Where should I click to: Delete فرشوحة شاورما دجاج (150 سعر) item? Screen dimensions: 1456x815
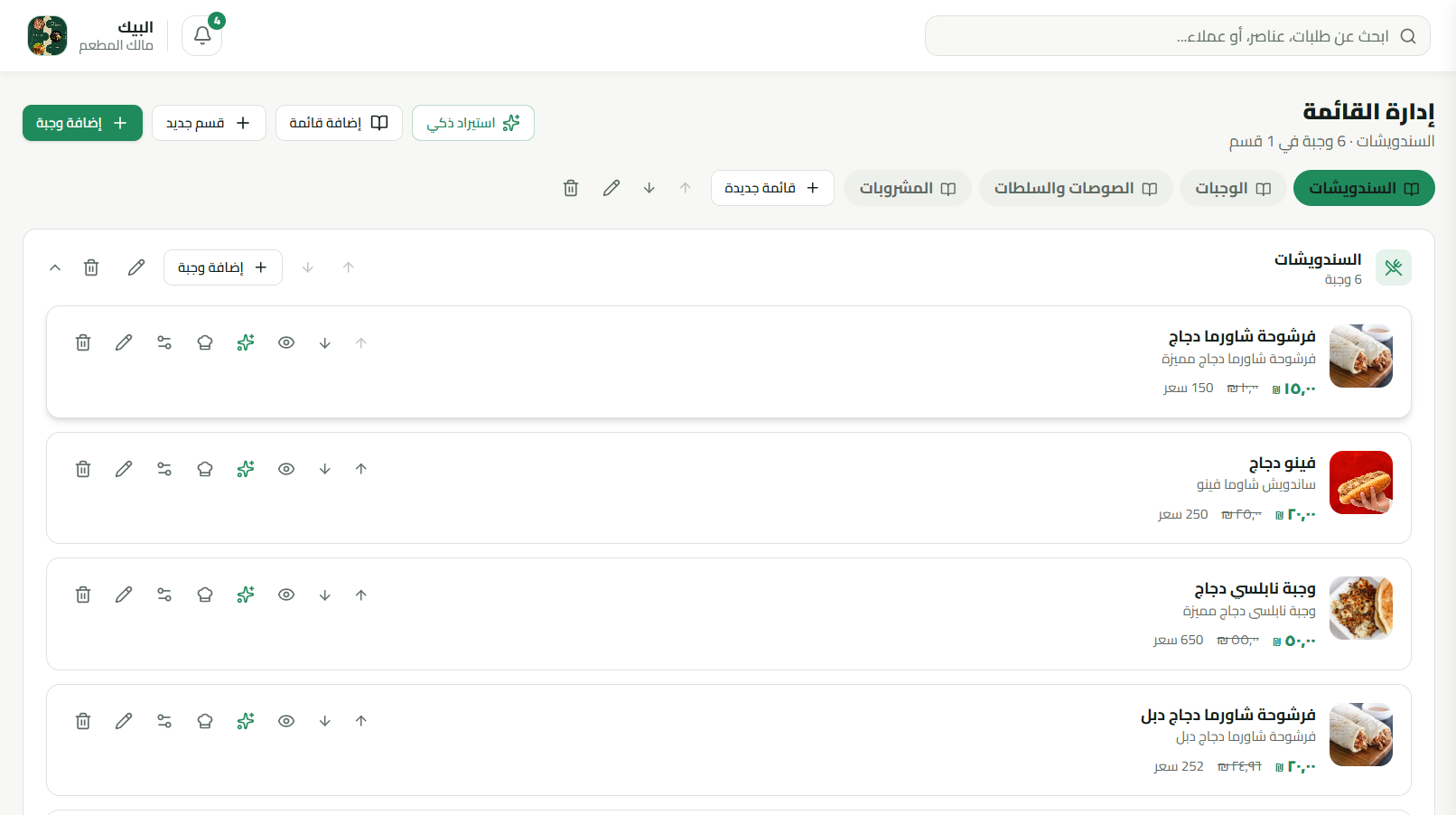[x=83, y=342]
